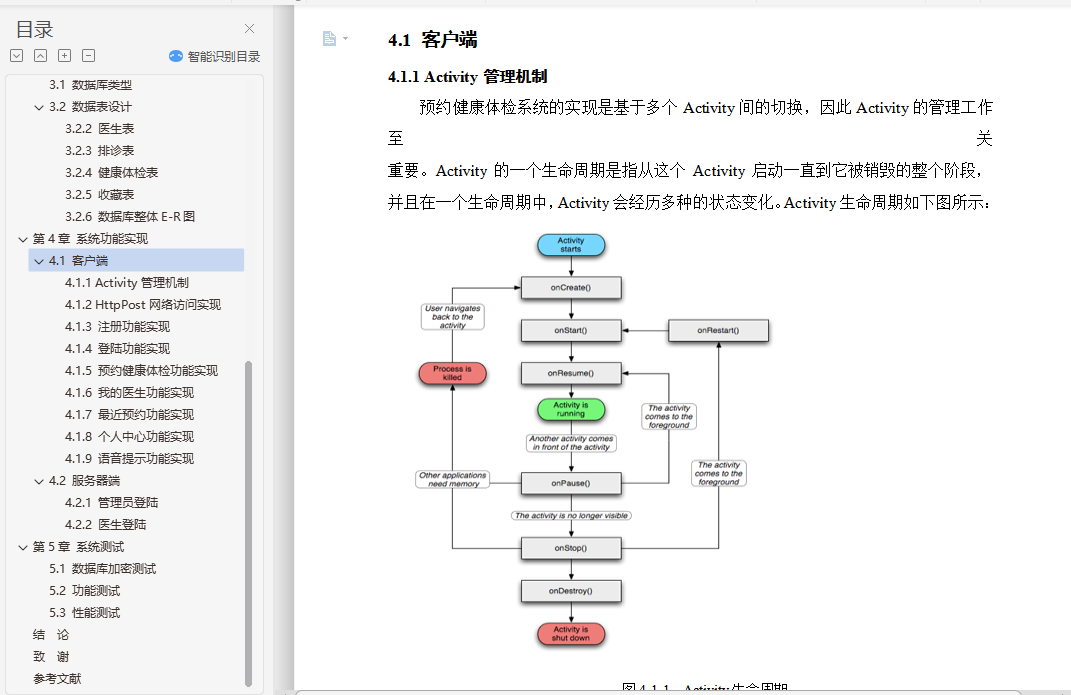Collapse the 3.2 数据表设计 section
Screen dimensions: 1071x695
pyautogui.click(x=39, y=107)
